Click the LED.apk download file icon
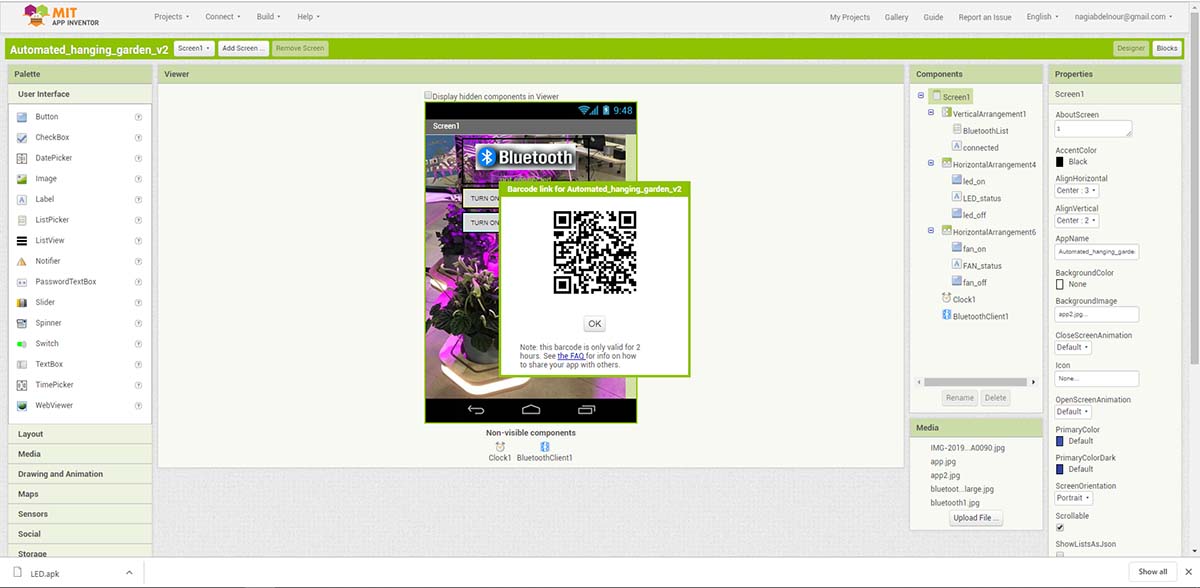 coord(17,572)
